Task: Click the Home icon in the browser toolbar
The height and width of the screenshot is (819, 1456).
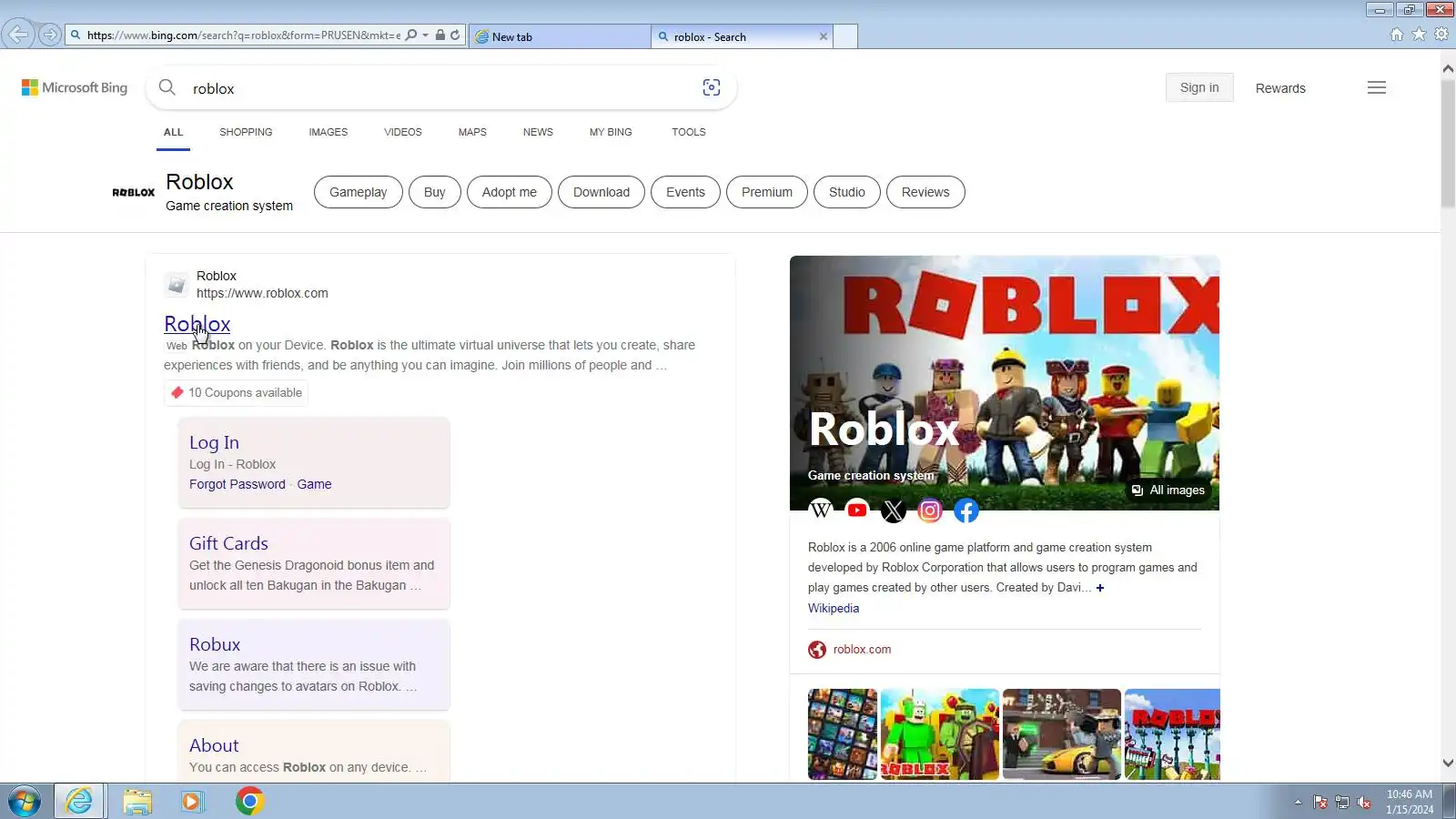Action: click(1397, 35)
